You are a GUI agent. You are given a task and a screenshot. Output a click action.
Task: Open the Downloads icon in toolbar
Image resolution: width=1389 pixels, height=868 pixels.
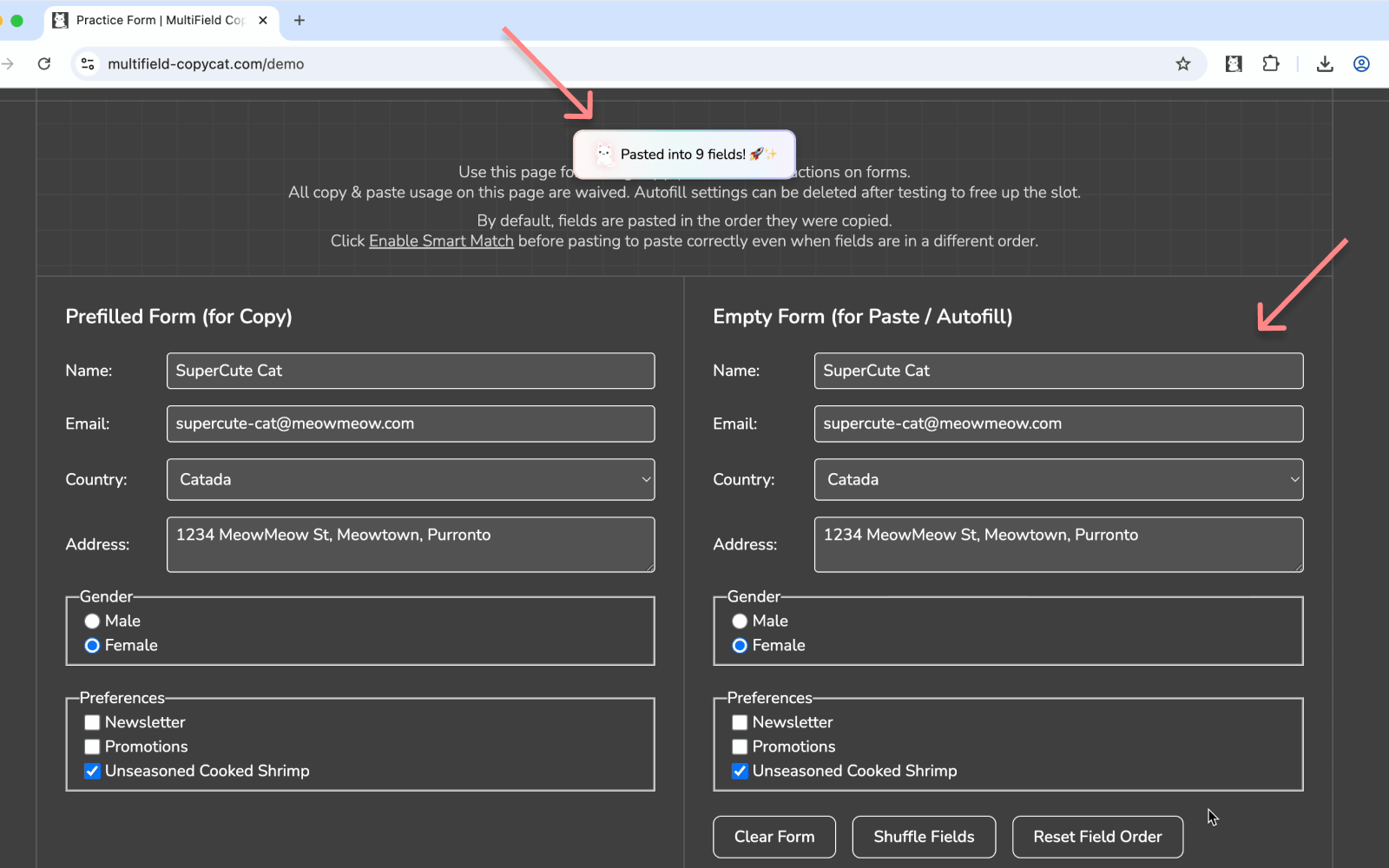pos(1324,63)
